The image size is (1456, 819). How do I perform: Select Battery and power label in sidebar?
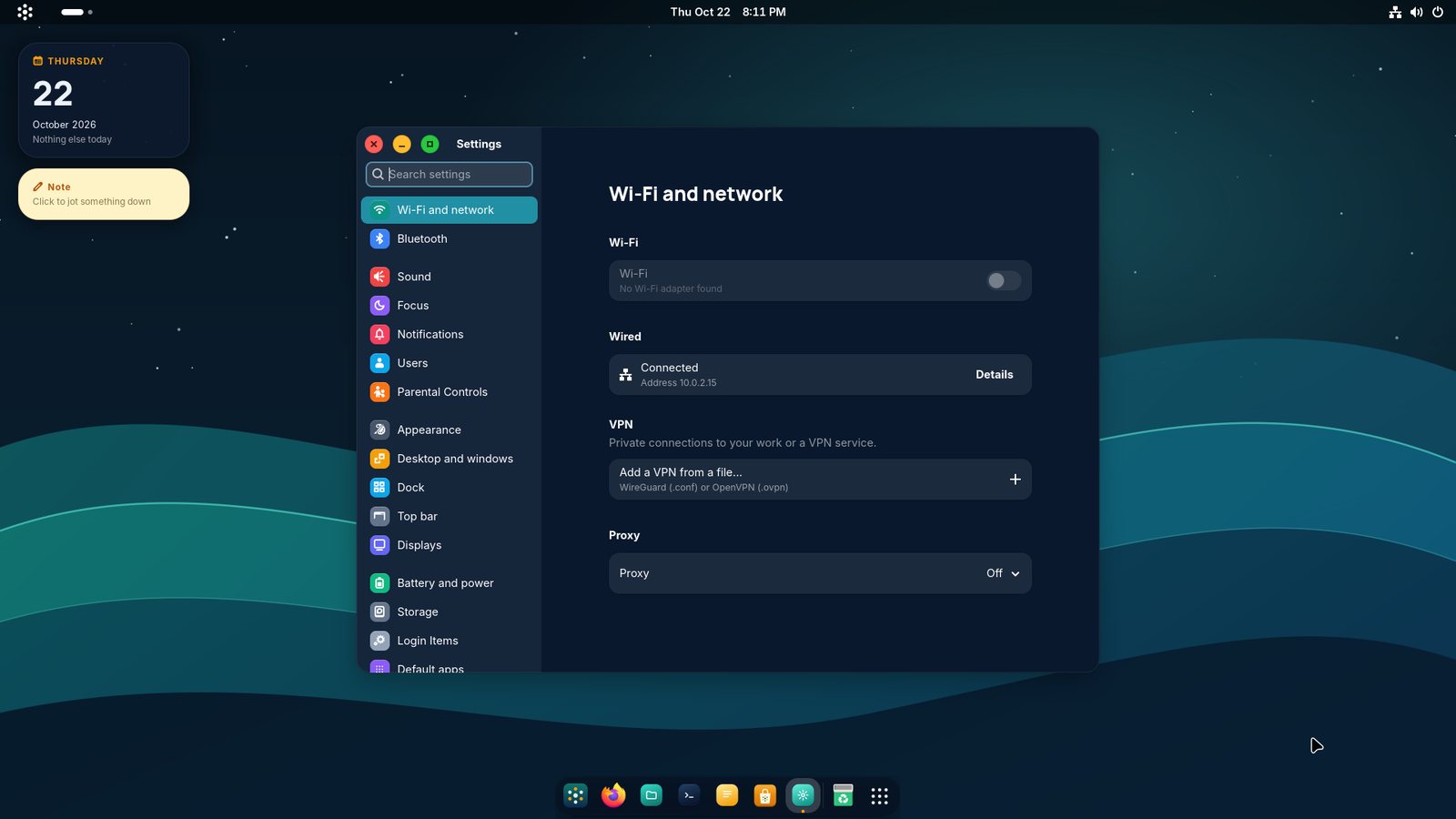tap(445, 583)
